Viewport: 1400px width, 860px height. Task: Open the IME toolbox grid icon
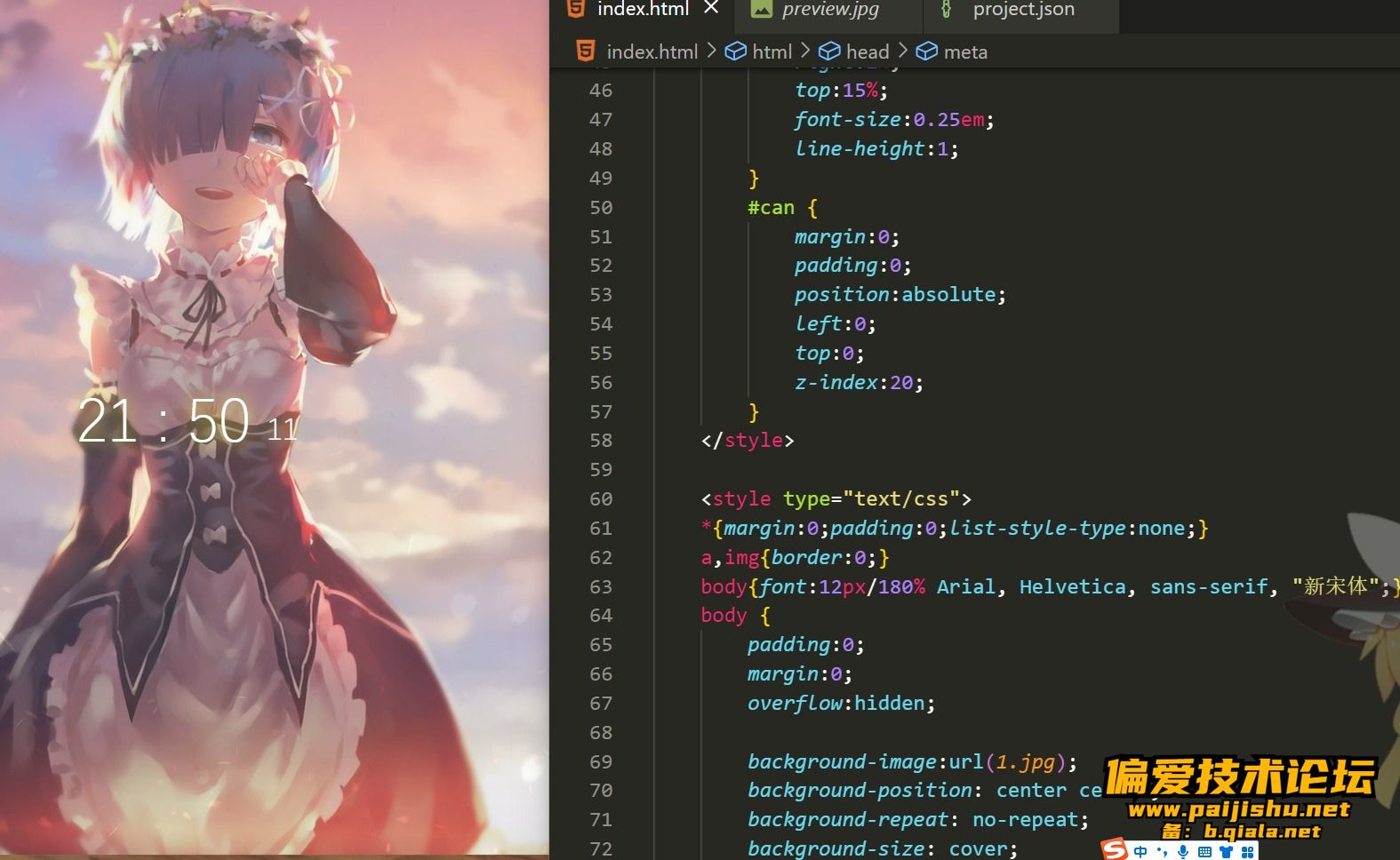pos(1248,851)
